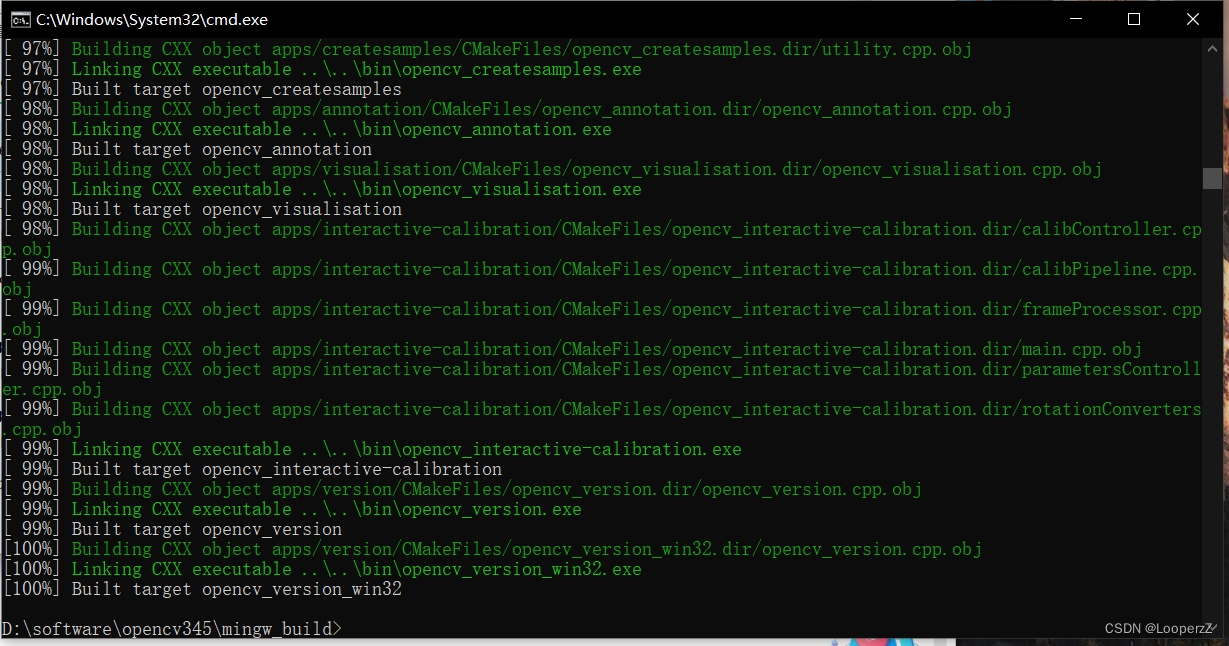
Task: Click the line with opencv_version.dir/opencv_version.cpp.obj
Action: click(462, 489)
